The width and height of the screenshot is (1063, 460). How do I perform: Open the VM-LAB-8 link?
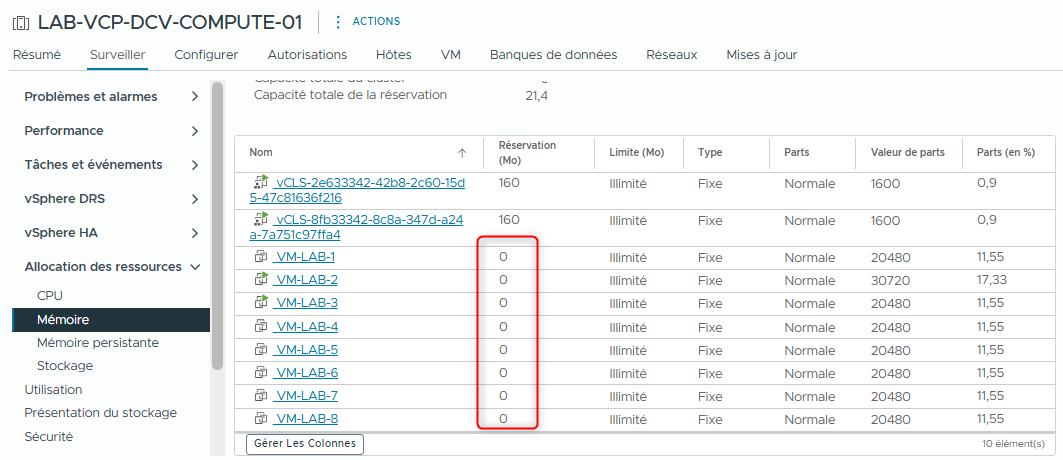pyautogui.click(x=305, y=419)
